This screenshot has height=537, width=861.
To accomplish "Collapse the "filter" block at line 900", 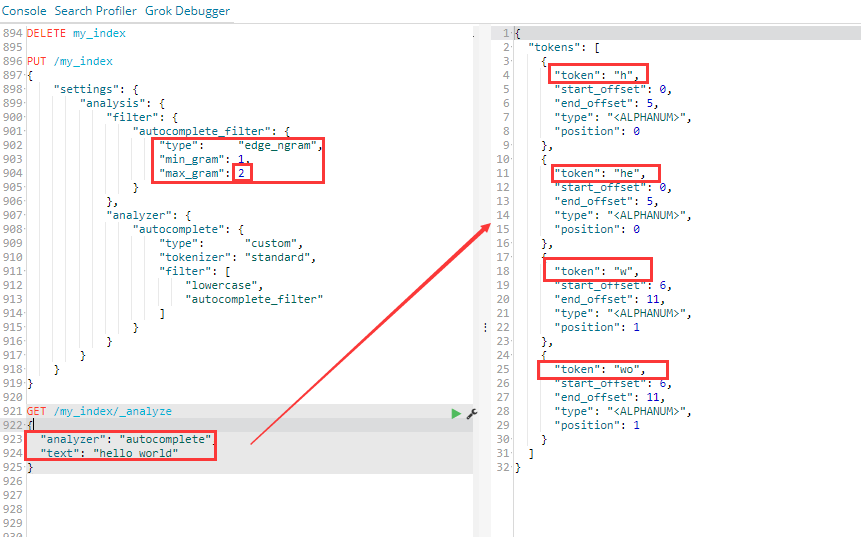I will (24, 117).
